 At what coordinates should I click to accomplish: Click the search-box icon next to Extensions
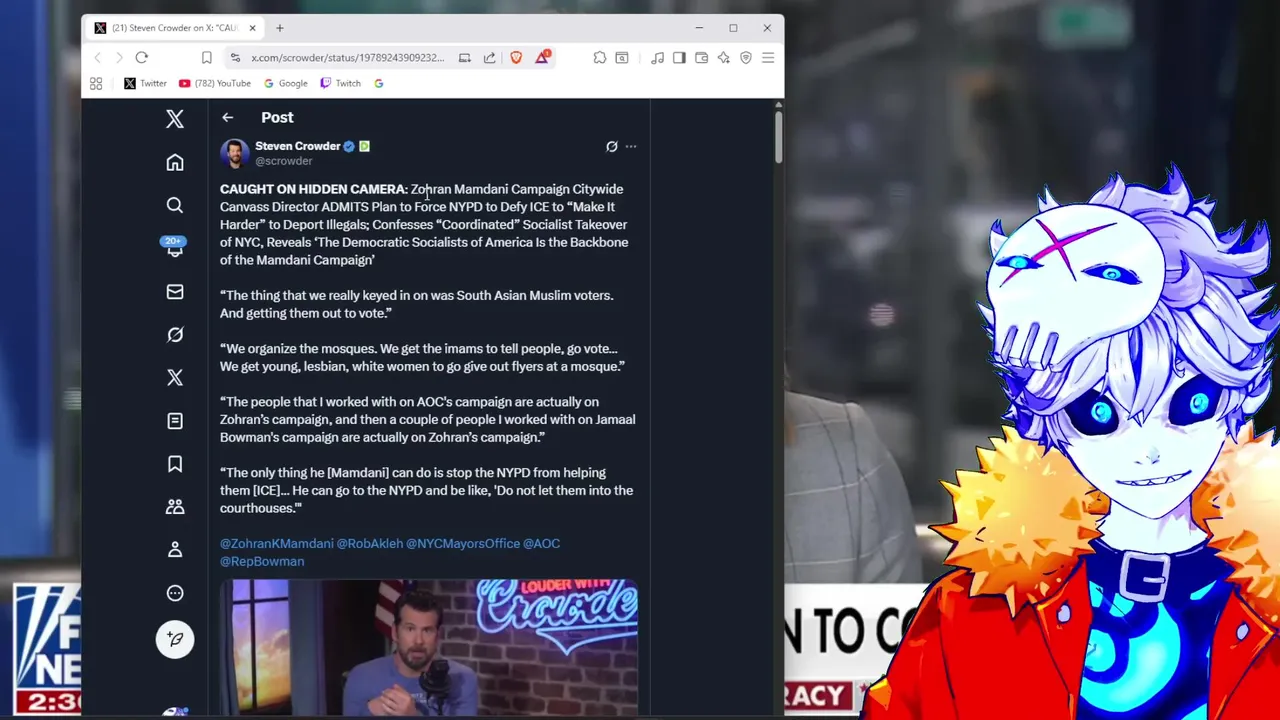[x=622, y=58]
